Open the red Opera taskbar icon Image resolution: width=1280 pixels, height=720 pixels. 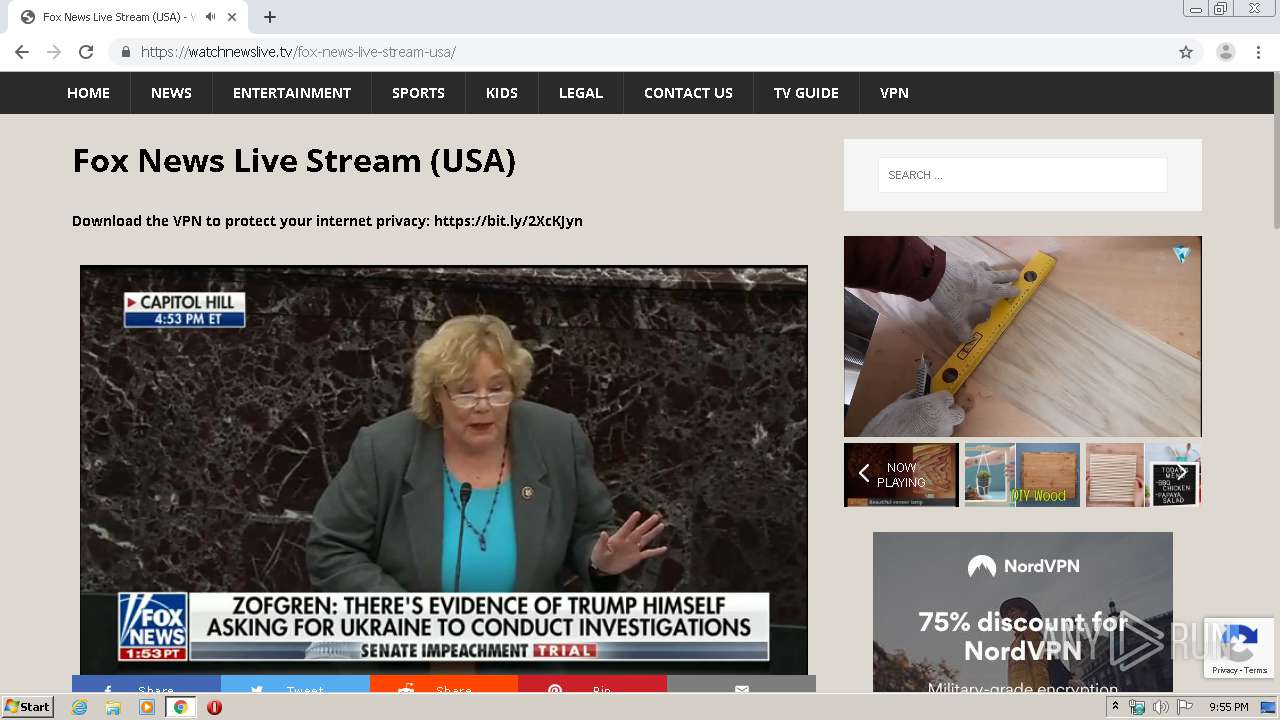[x=214, y=707]
